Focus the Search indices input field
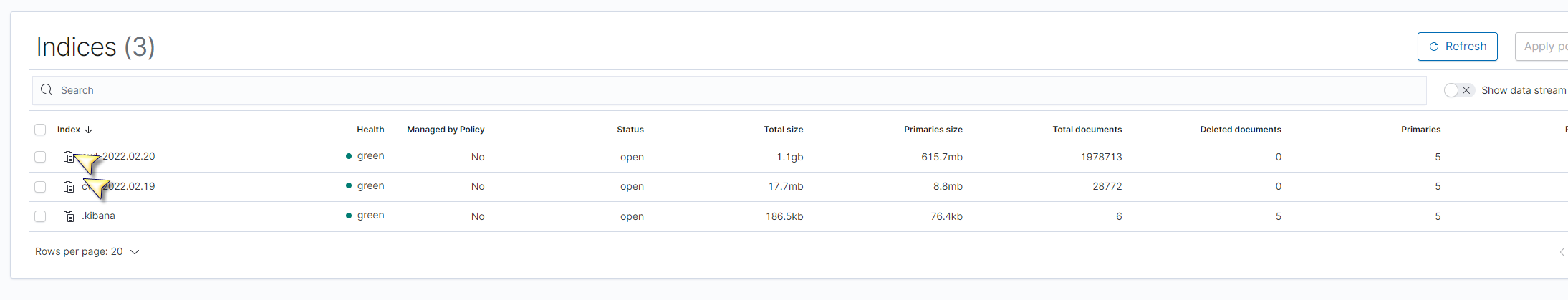Viewport: 1568px width, 300px height. coord(716,90)
